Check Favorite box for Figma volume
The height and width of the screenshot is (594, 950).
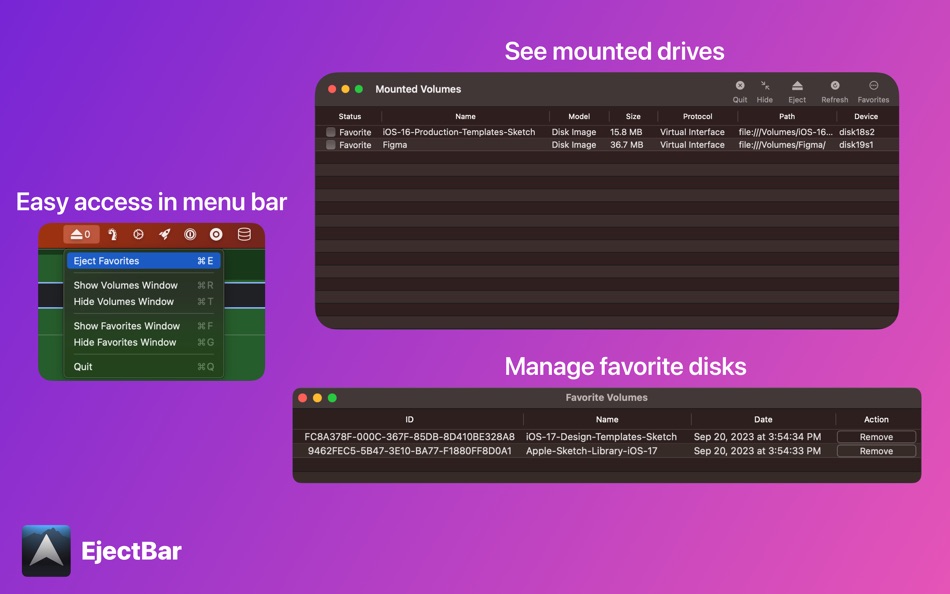pos(331,145)
